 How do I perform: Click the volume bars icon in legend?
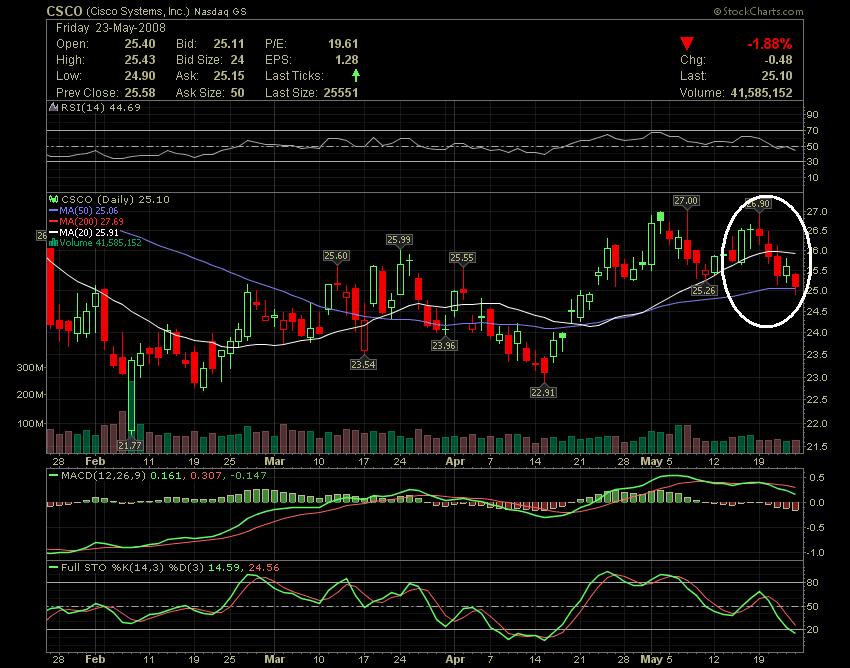coord(53,243)
